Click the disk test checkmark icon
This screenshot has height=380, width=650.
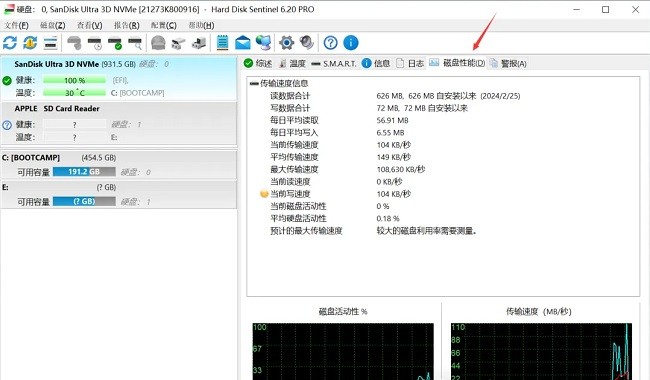coord(115,43)
